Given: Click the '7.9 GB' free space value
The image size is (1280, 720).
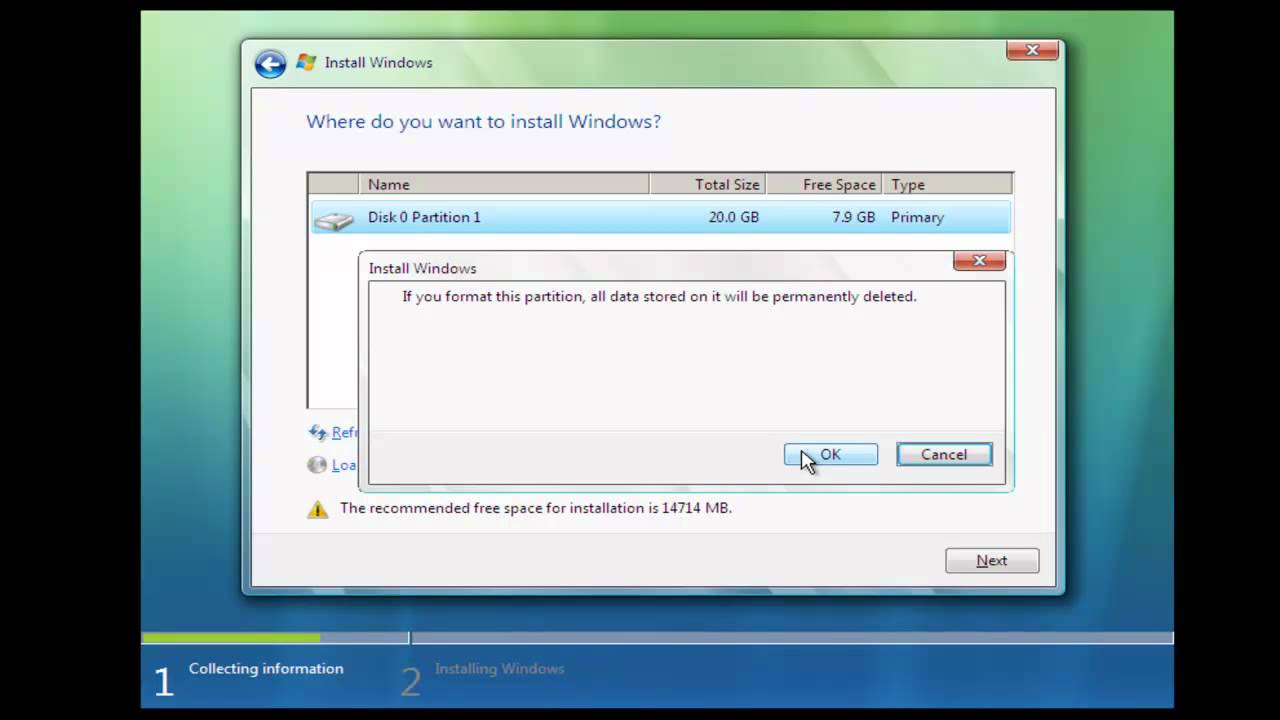Looking at the screenshot, I should (x=853, y=217).
